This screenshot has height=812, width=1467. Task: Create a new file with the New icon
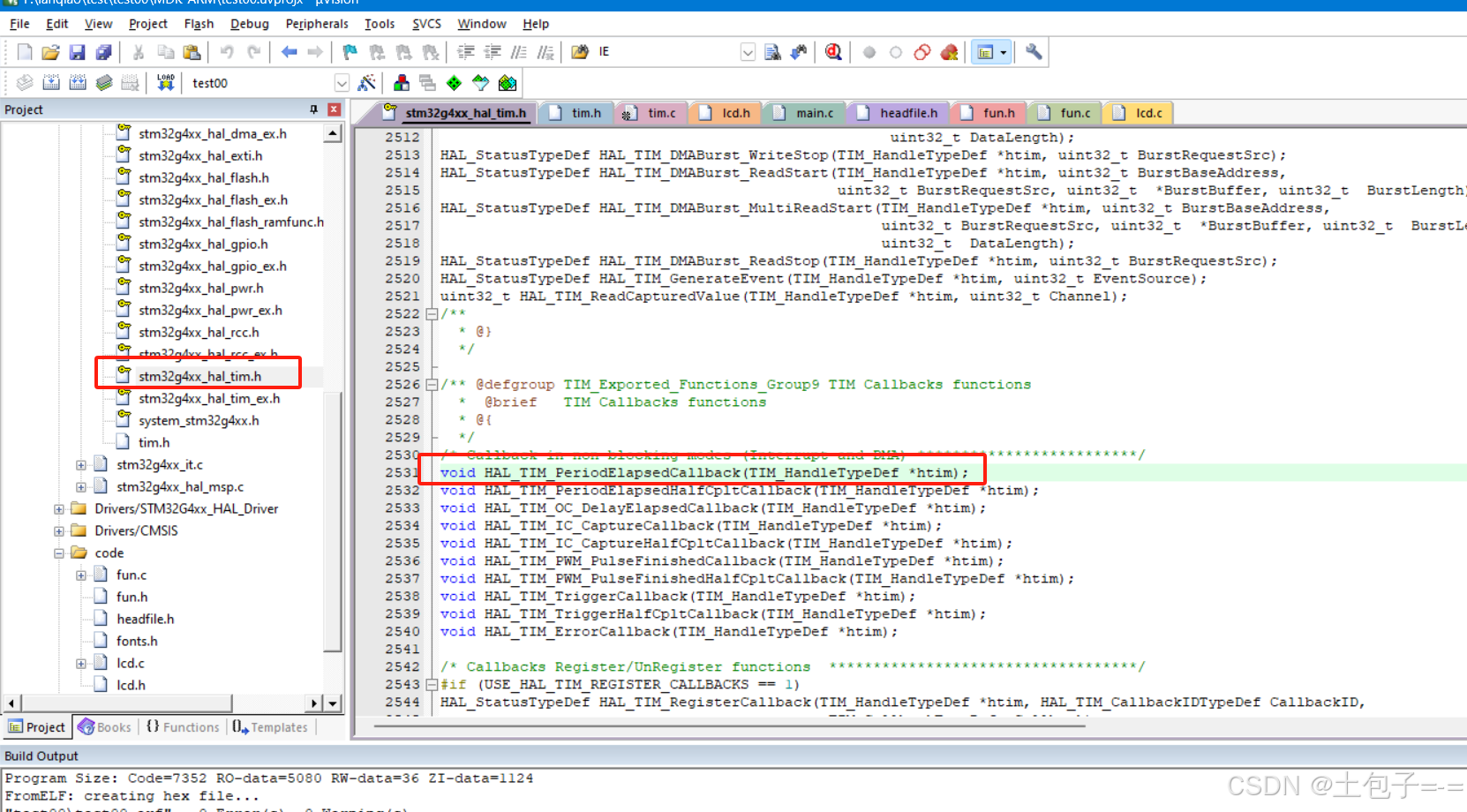25,52
